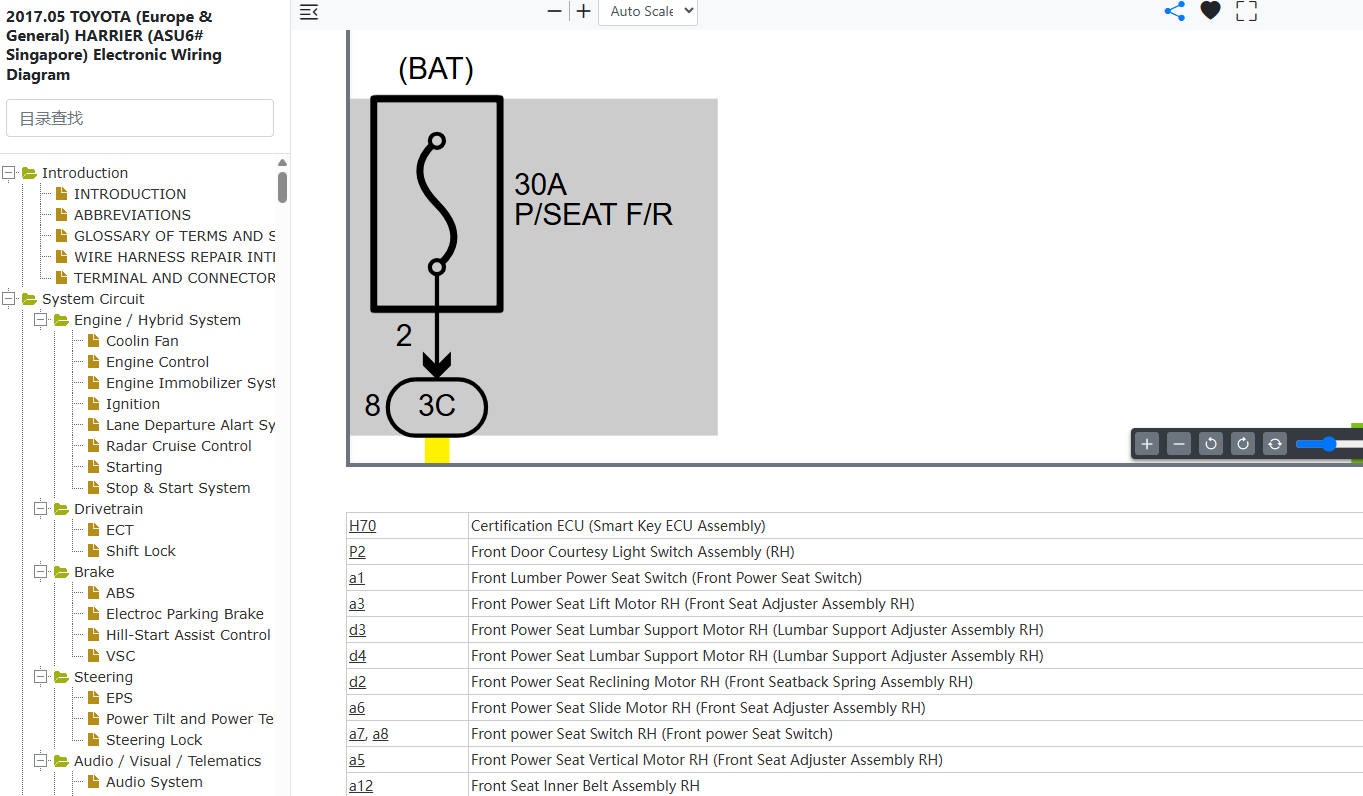This screenshot has height=796, width=1363.
Task: Collapse the Drivetrain tree node
Action: coord(41,509)
